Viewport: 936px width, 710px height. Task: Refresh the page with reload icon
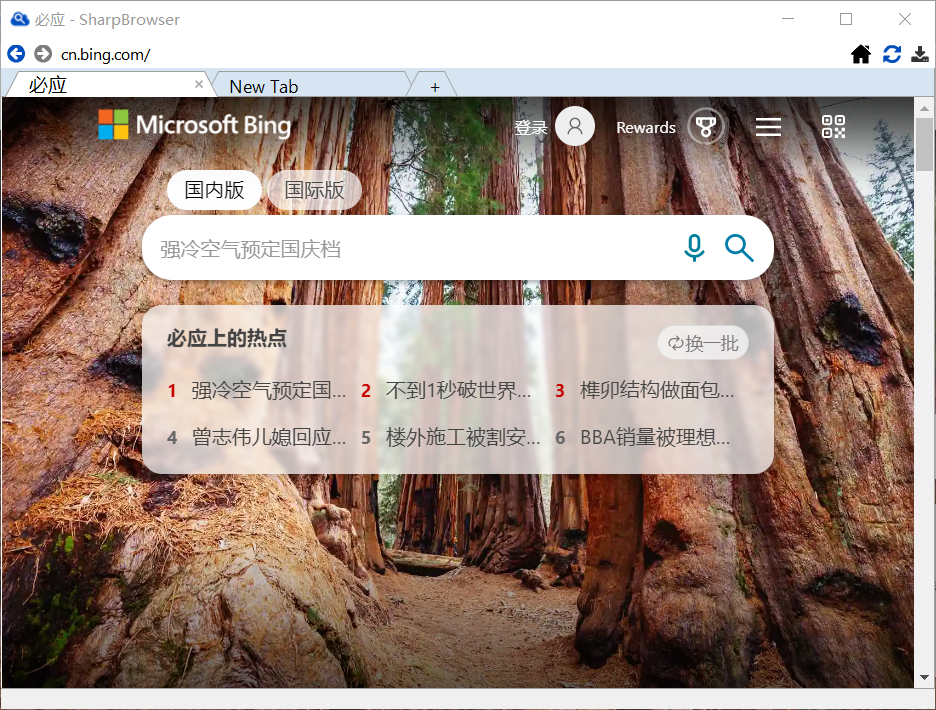891,54
